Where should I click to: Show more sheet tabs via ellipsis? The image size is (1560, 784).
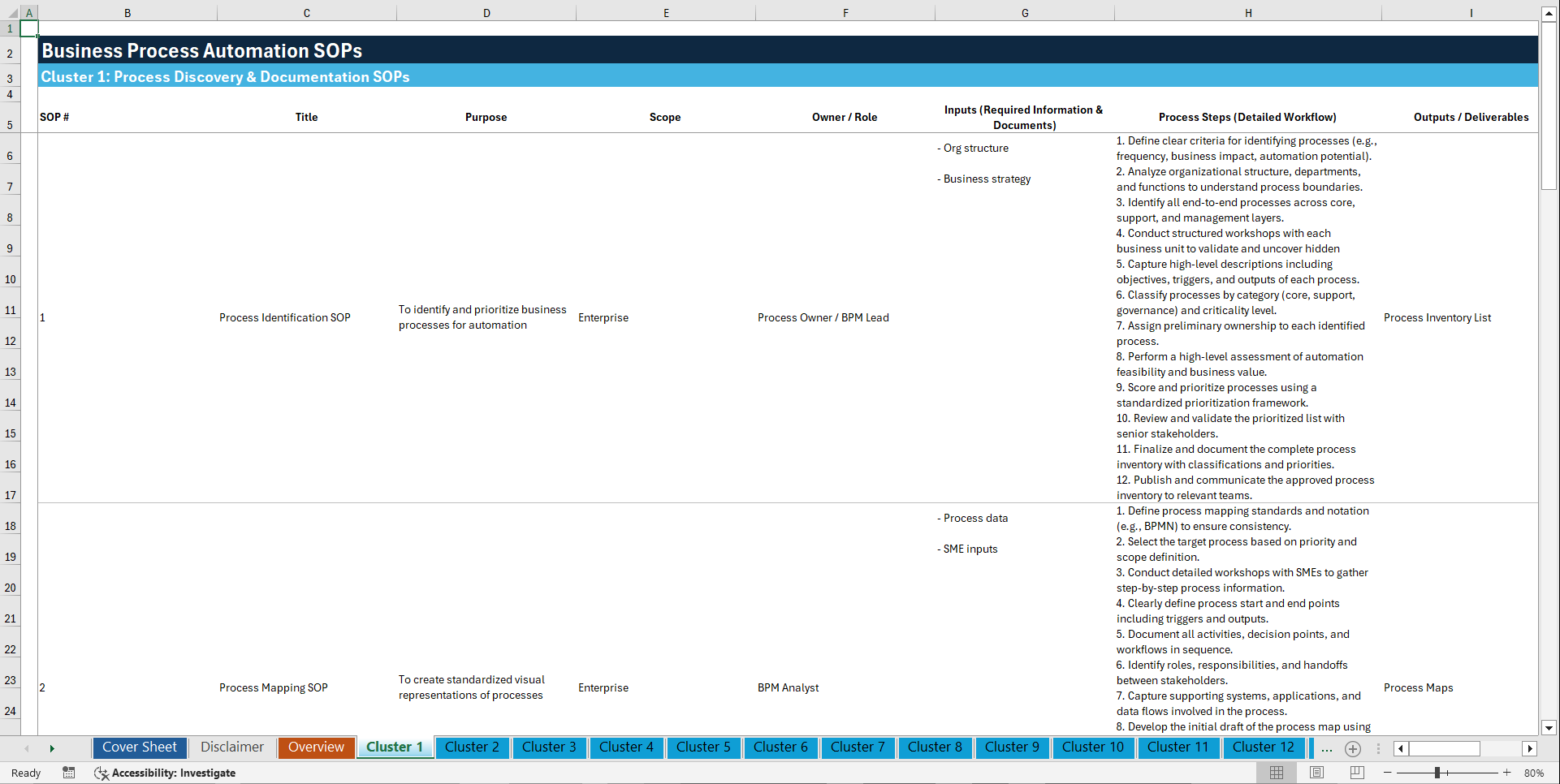point(1327,748)
